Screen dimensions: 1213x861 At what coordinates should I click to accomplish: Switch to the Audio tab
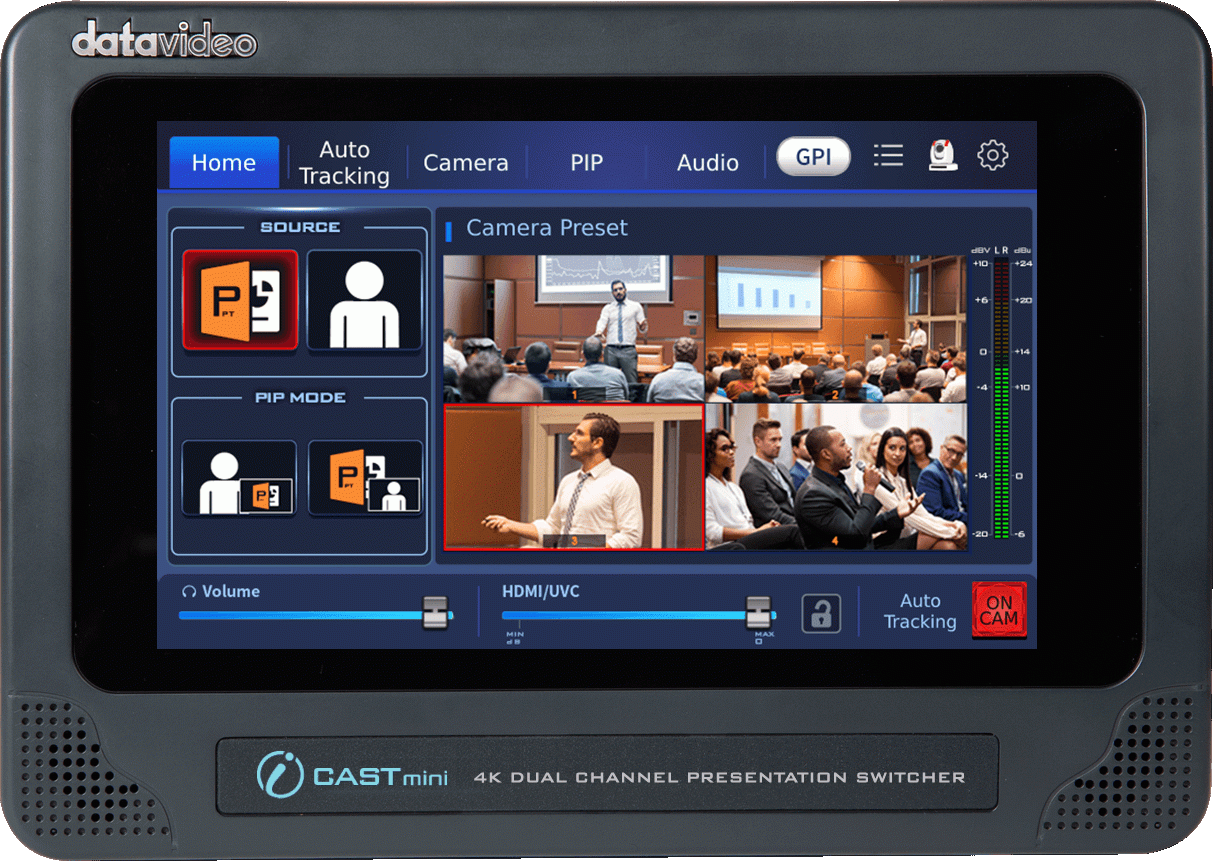tap(708, 163)
